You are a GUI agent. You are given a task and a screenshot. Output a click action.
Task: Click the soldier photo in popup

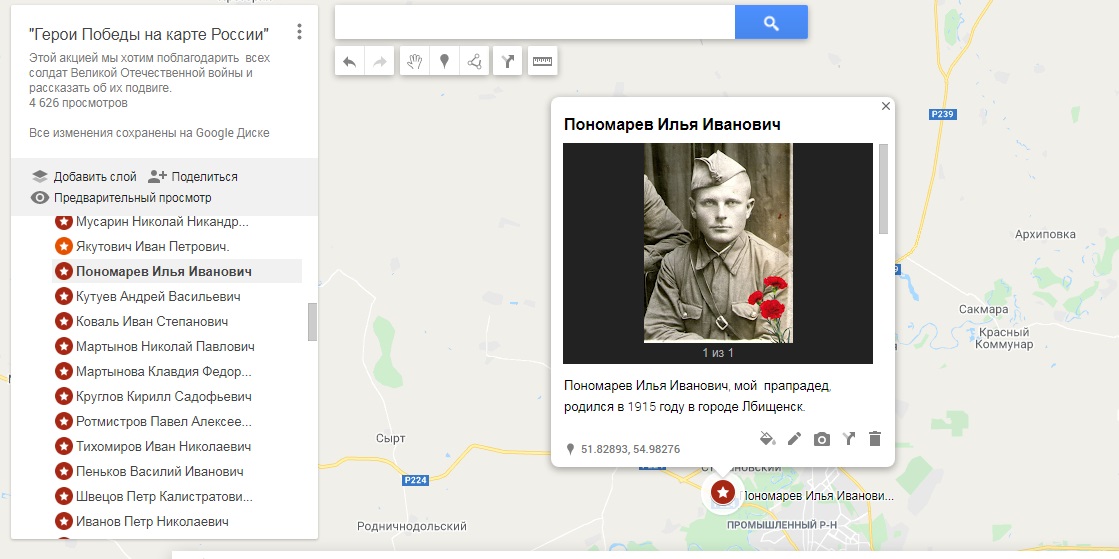tap(718, 243)
